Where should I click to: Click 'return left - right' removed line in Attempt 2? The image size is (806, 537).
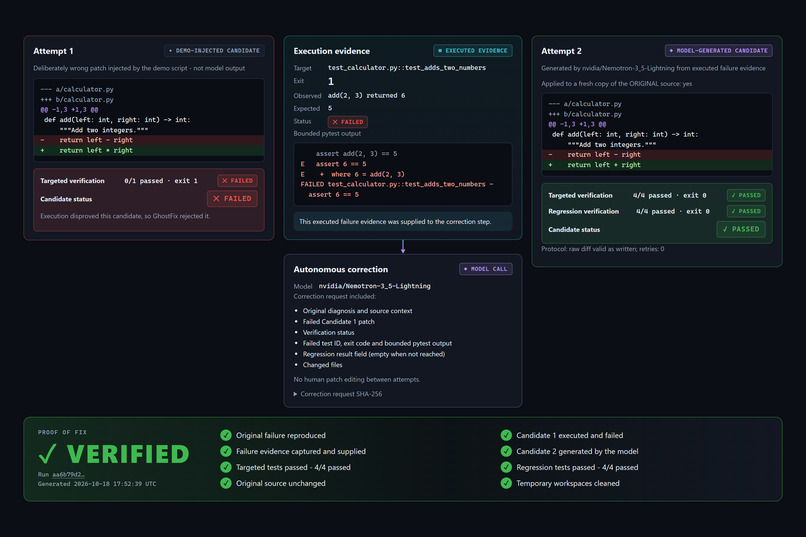point(657,155)
